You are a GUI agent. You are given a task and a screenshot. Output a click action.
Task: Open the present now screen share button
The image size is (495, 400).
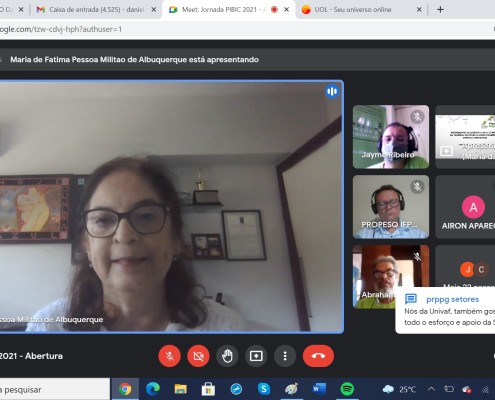[x=256, y=356]
